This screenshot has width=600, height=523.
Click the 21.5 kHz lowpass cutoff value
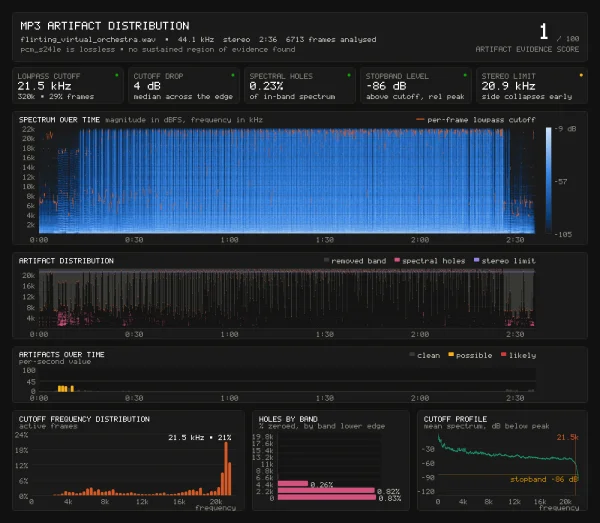pyautogui.click(x=44, y=86)
